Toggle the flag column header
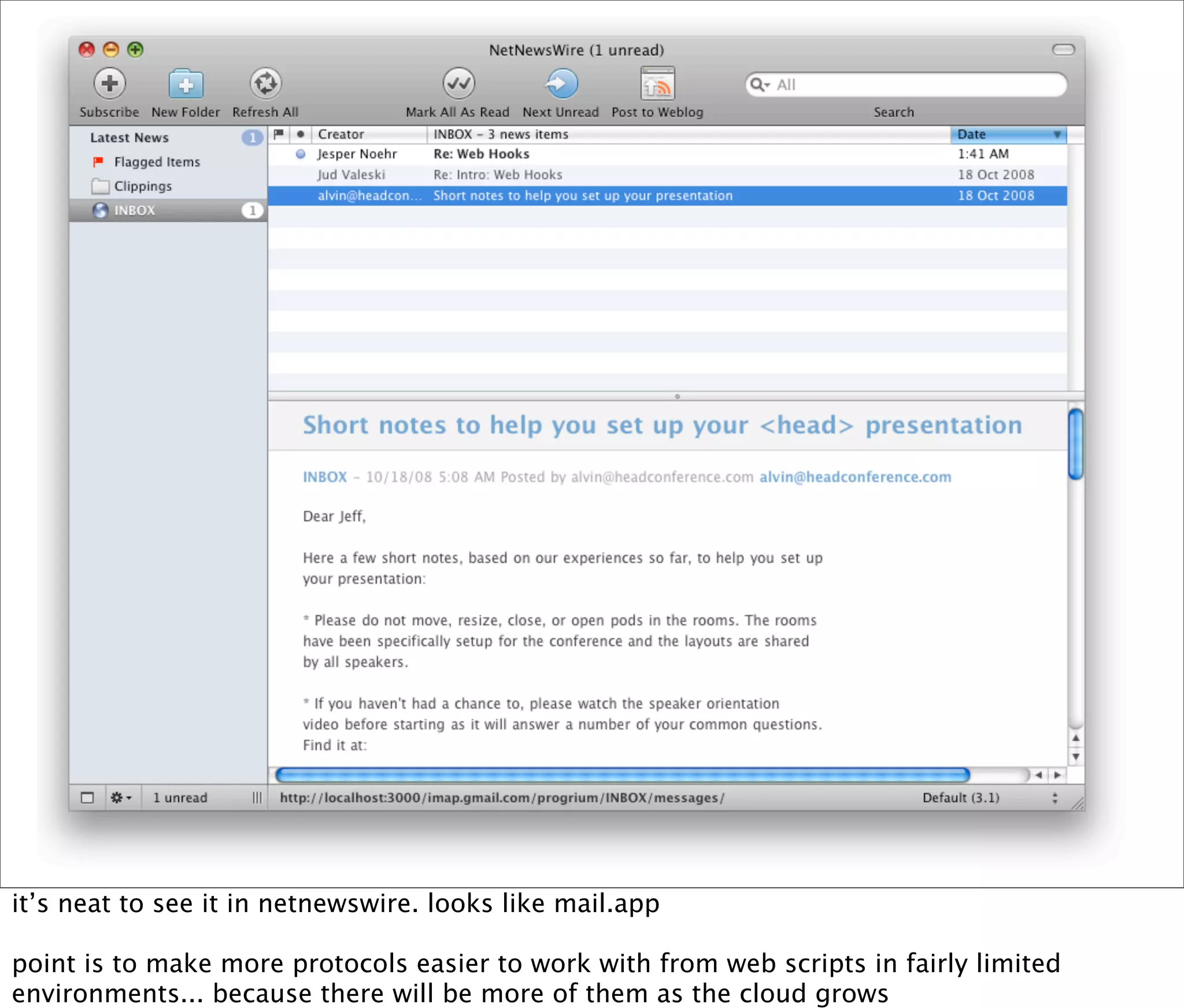The height and width of the screenshot is (1008, 1184). pos(279,134)
